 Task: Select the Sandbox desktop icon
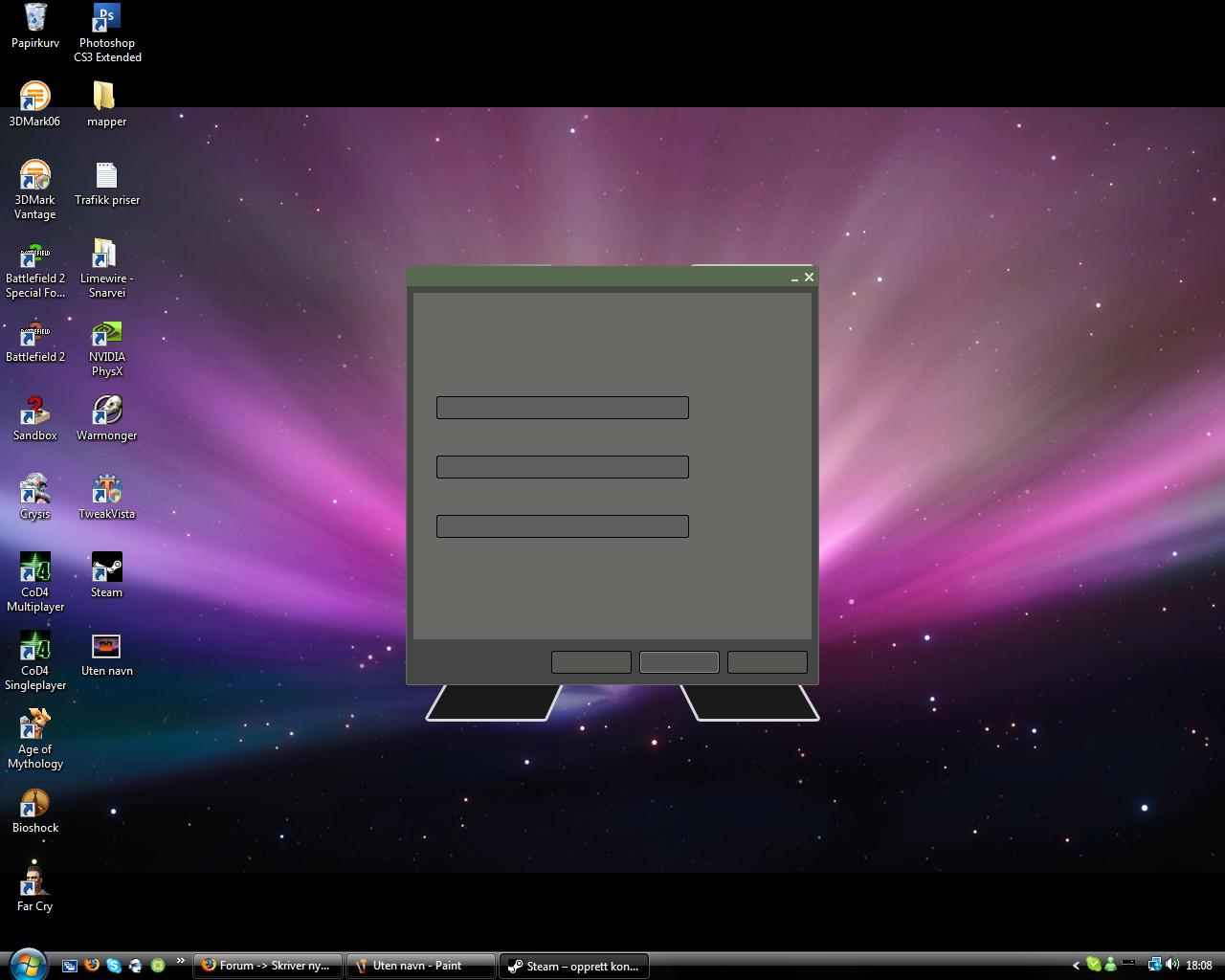[x=35, y=418]
